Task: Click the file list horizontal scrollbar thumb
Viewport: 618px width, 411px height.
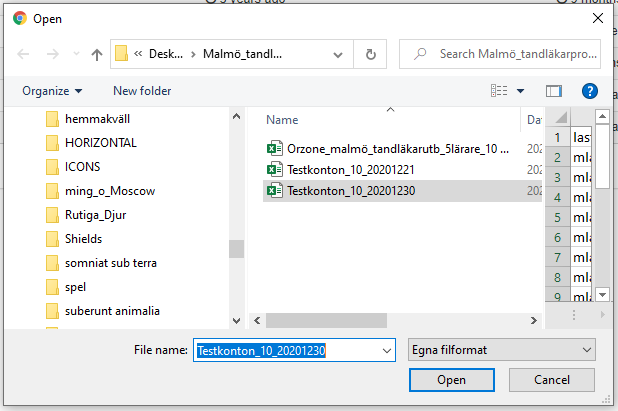Action: click(x=326, y=320)
